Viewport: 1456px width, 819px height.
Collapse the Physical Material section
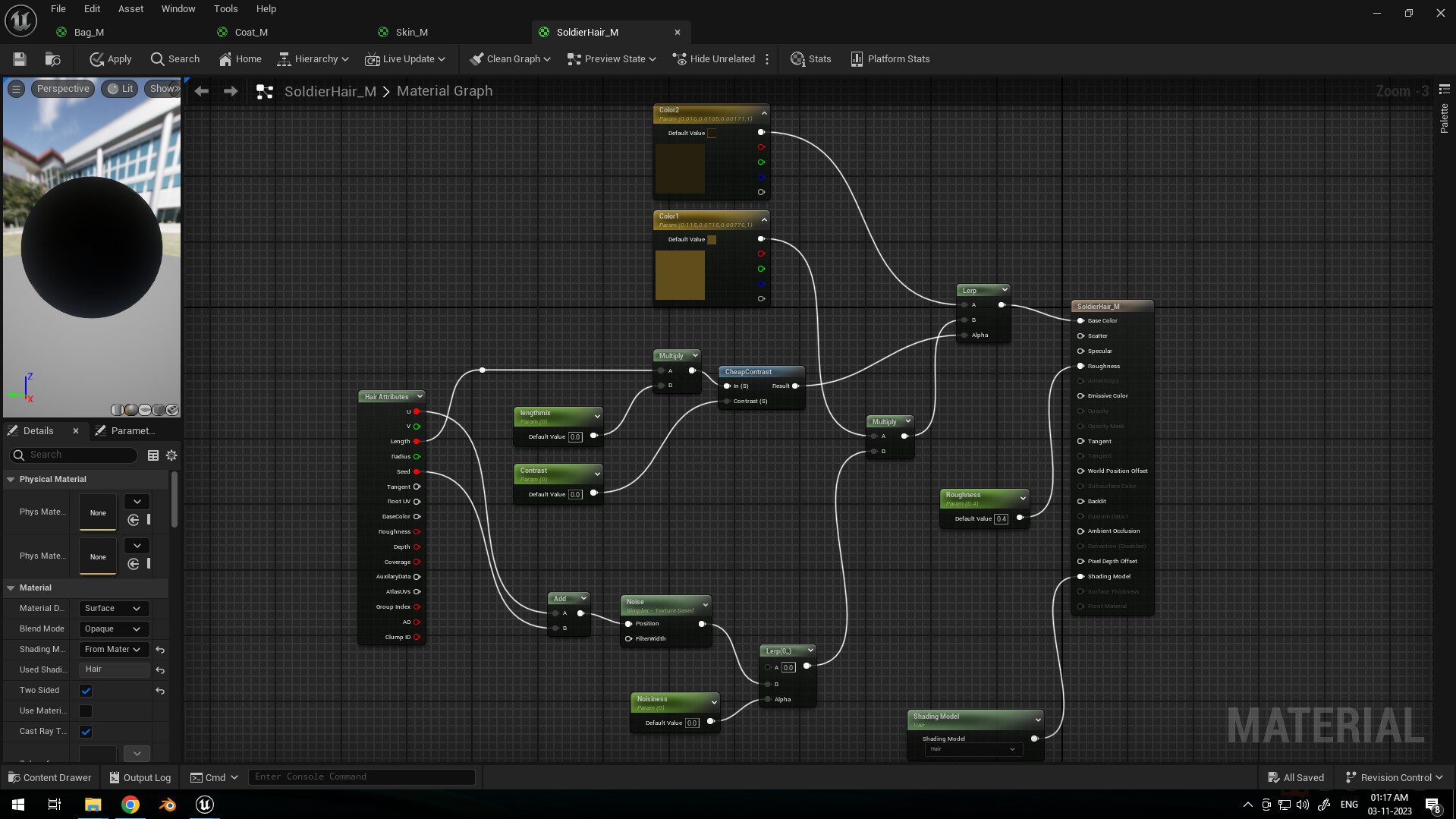coord(11,480)
